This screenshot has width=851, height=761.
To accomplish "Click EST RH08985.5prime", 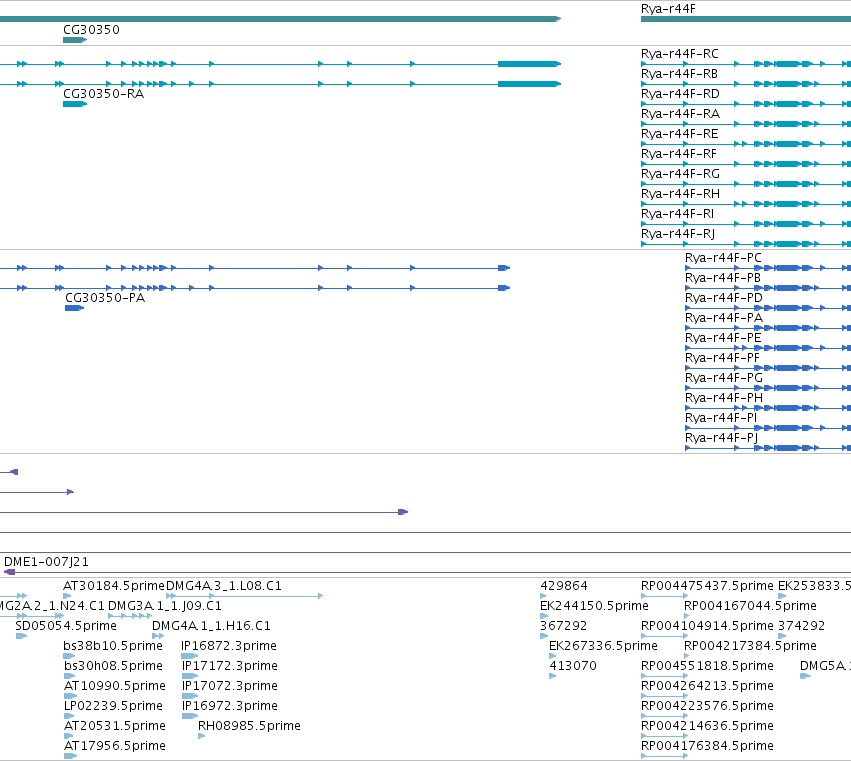I will [x=249, y=726].
